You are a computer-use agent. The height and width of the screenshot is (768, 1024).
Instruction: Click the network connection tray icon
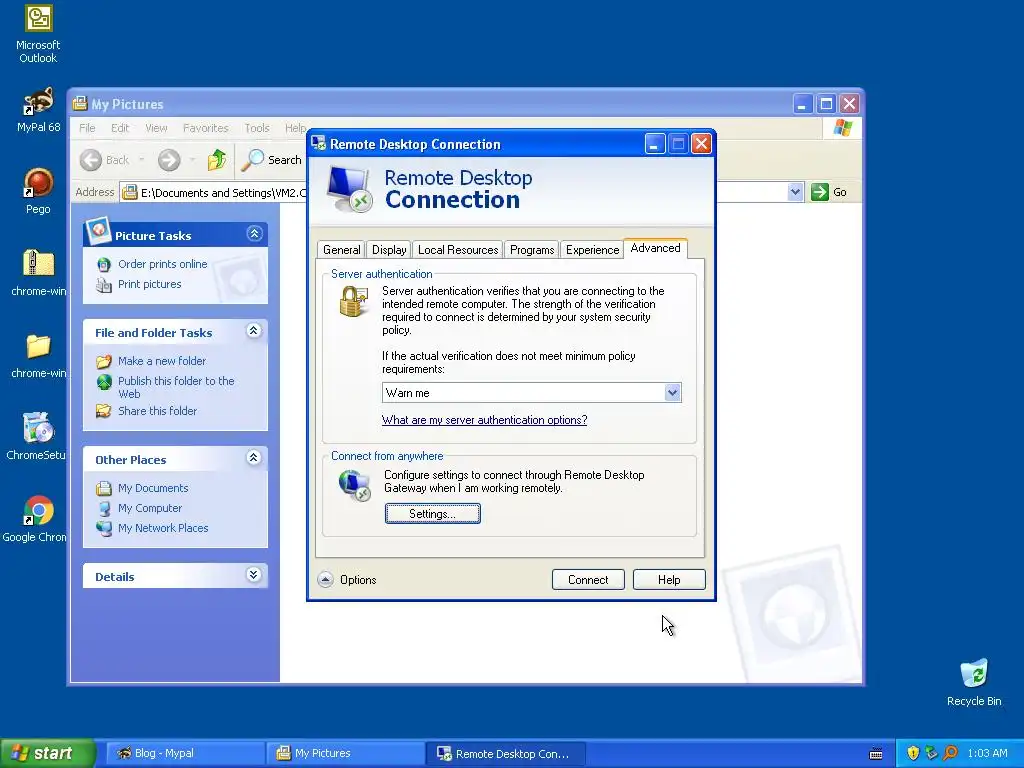[931, 753]
